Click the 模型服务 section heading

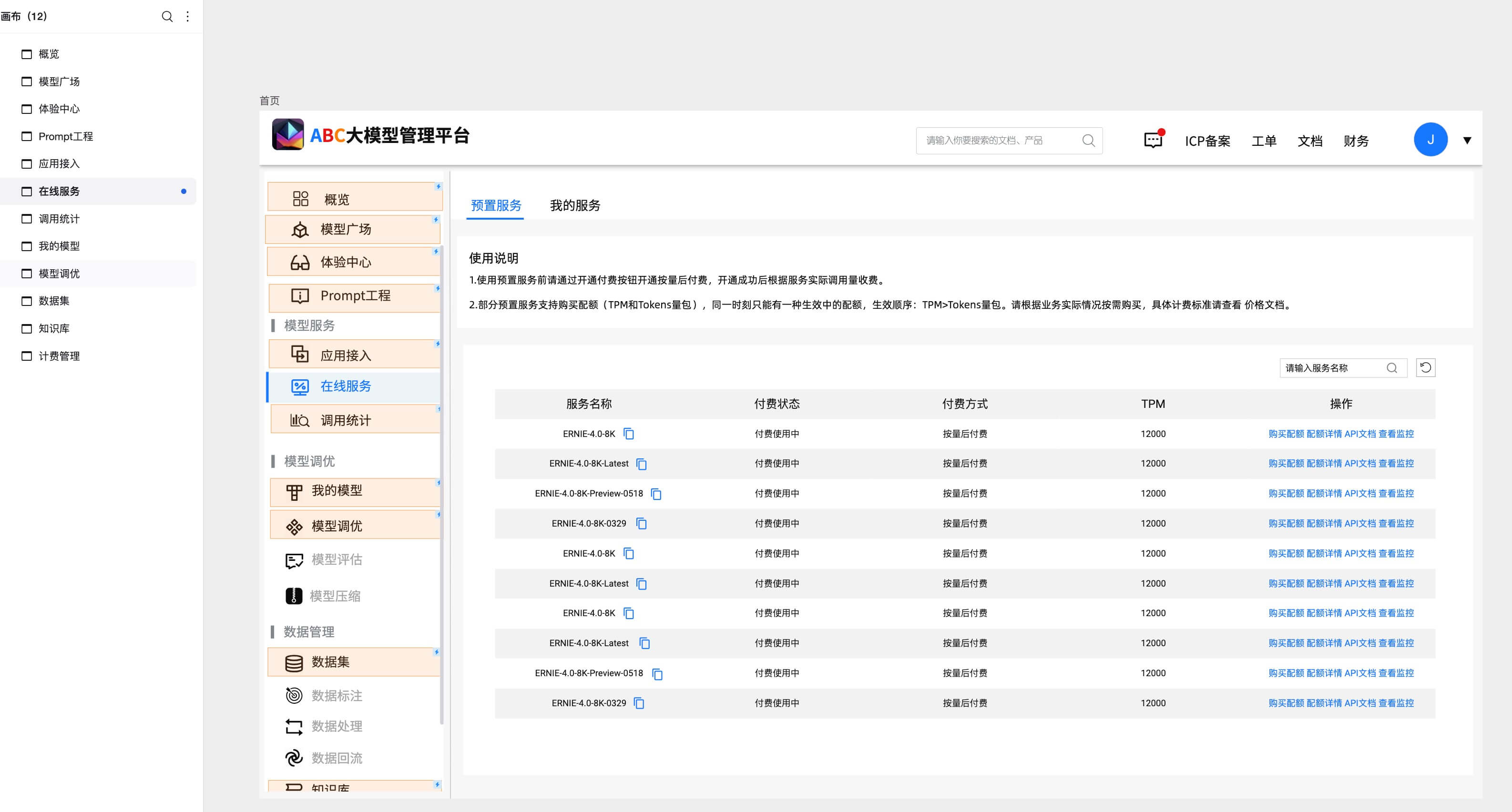(309, 325)
